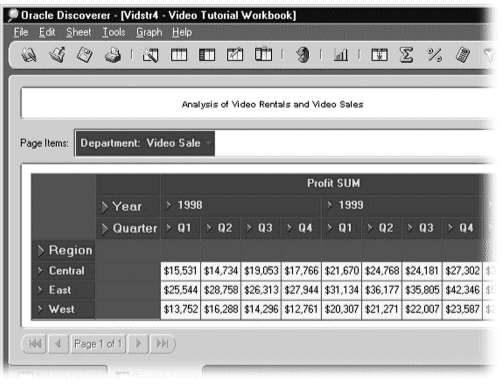This screenshot has width=502, height=388.
Task: Click the New Sheet wizard icon
Action: pyautogui.click(x=150, y=55)
